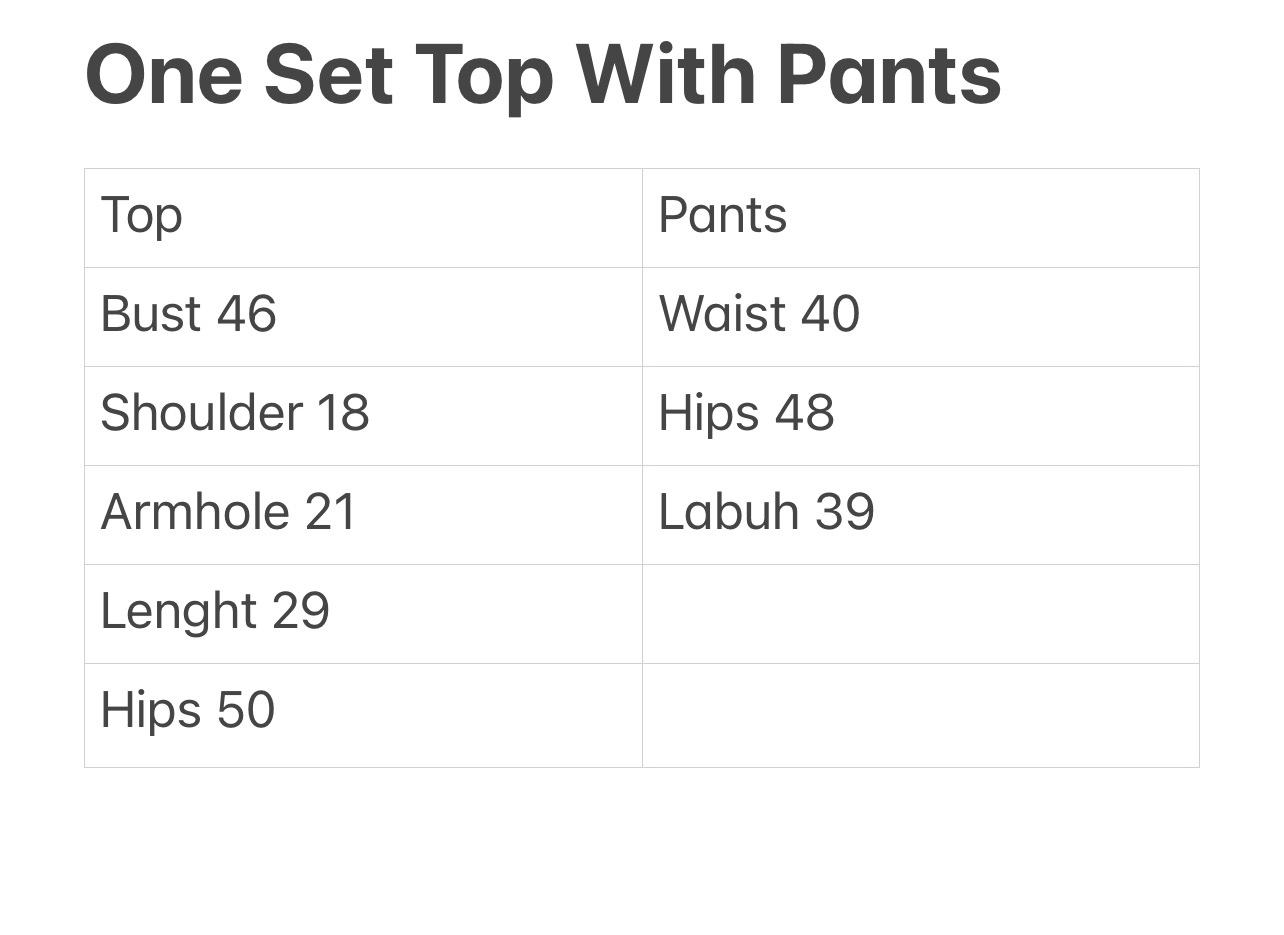
Task: Click the number 46 in Bust row
Action: (x=246, y=314)
